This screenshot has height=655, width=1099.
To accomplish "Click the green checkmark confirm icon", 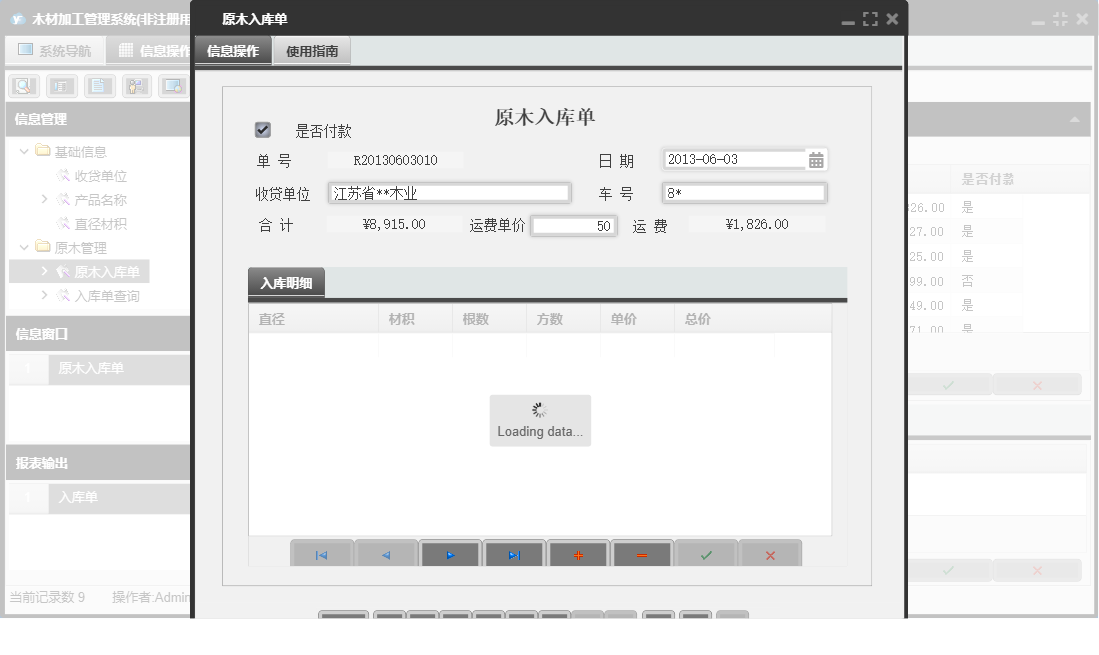I will (x=706, y=552).
